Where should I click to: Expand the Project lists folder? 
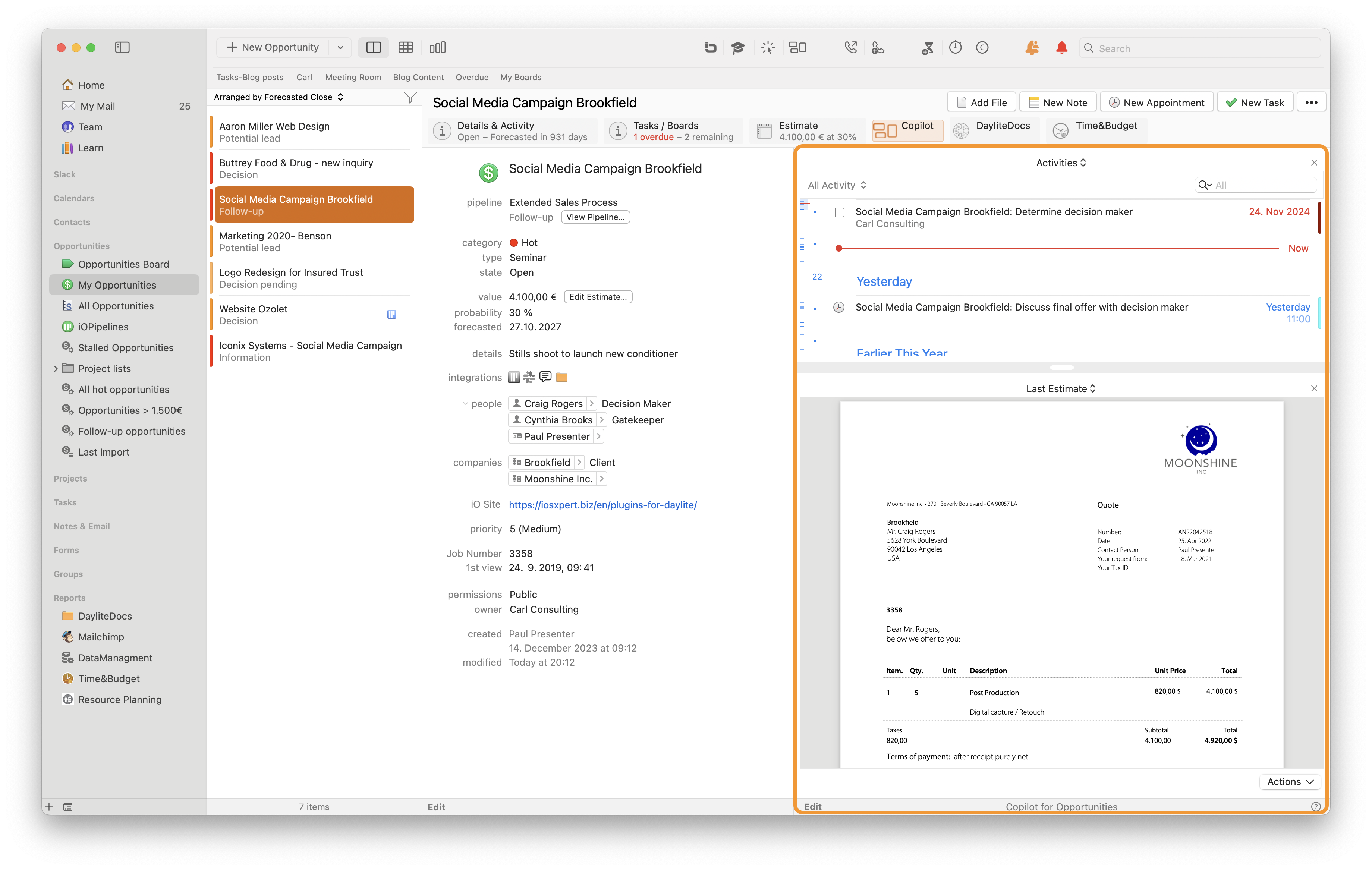(x=56, y=369)
